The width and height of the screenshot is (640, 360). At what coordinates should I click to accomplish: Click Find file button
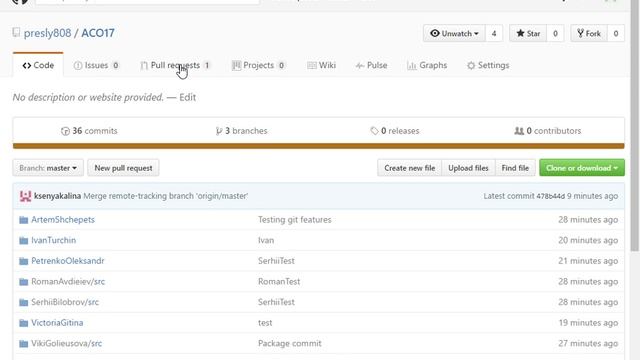pos(515,168)
